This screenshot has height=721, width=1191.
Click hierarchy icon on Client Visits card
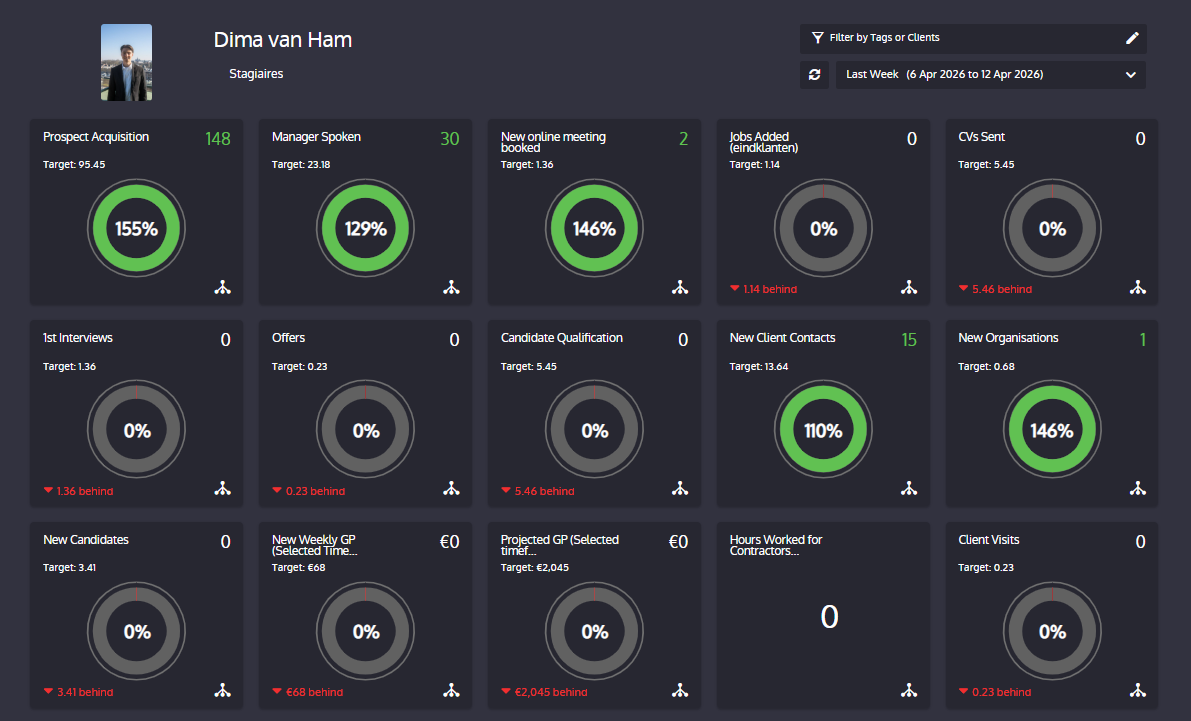[1137, 690]
